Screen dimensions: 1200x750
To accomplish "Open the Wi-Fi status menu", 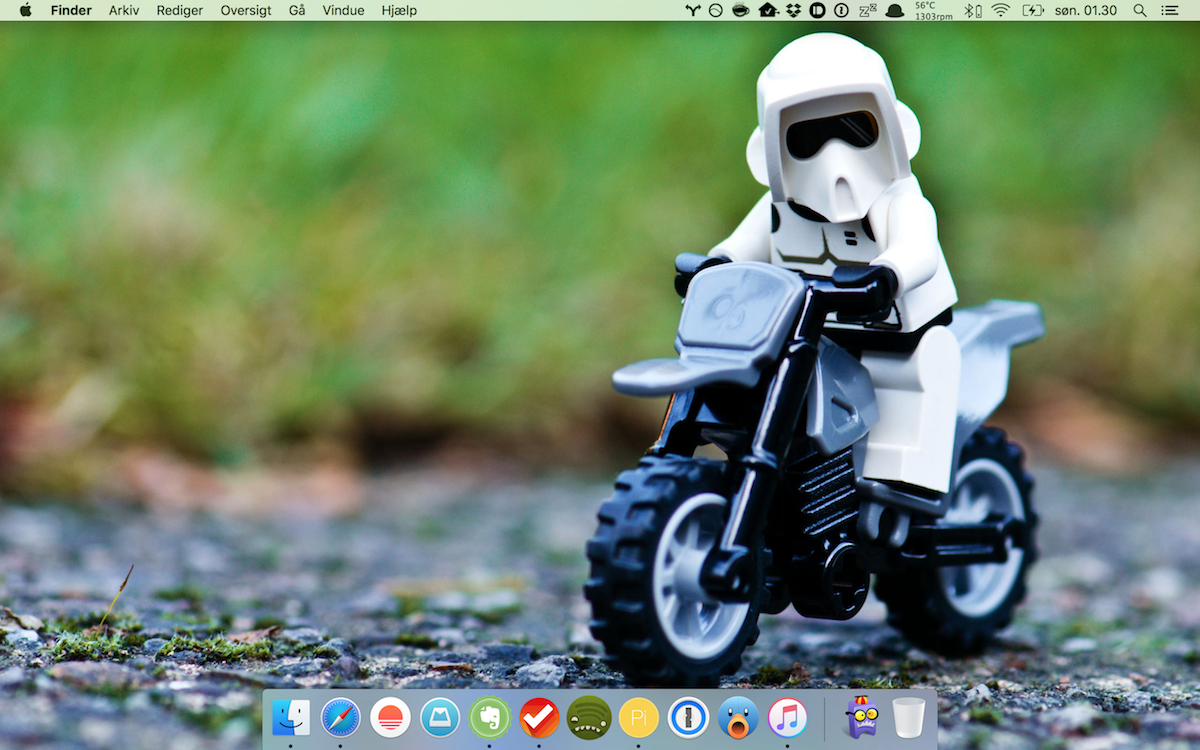I will coord(1001,10).
